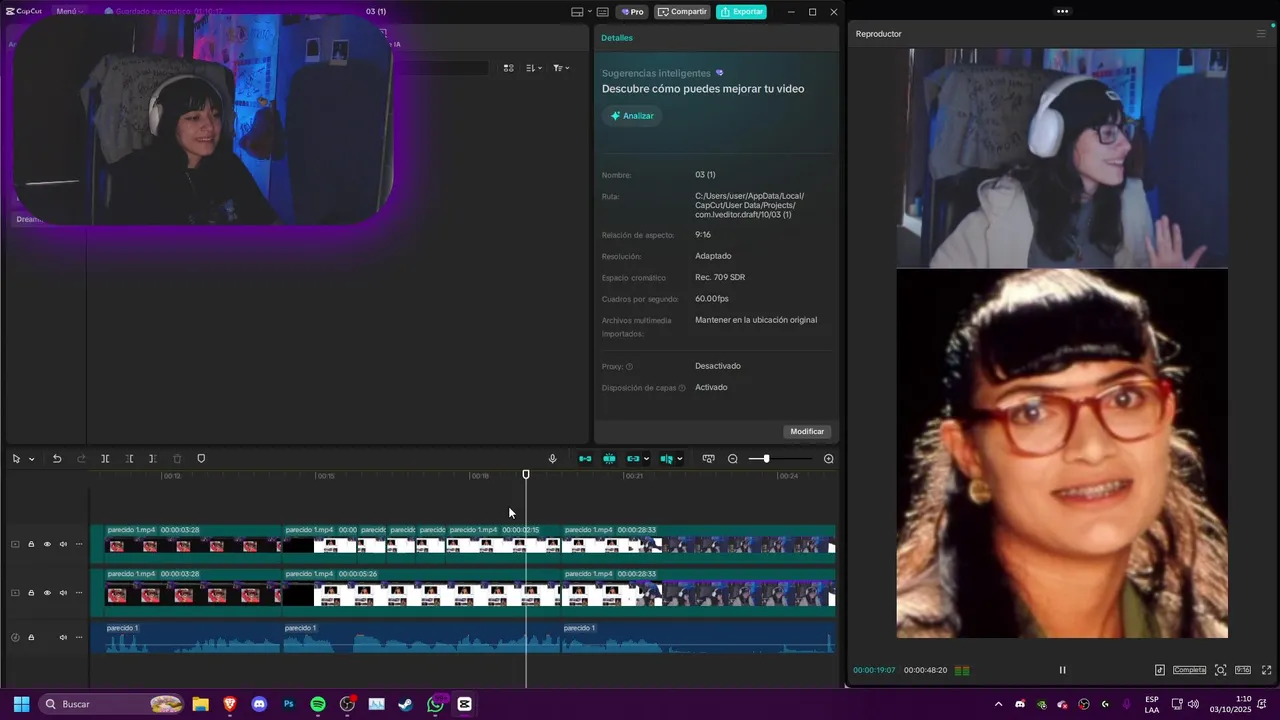1280x720 pixels.
Task: Open the selection tool dropdown arrow
Action: [31, 459]
